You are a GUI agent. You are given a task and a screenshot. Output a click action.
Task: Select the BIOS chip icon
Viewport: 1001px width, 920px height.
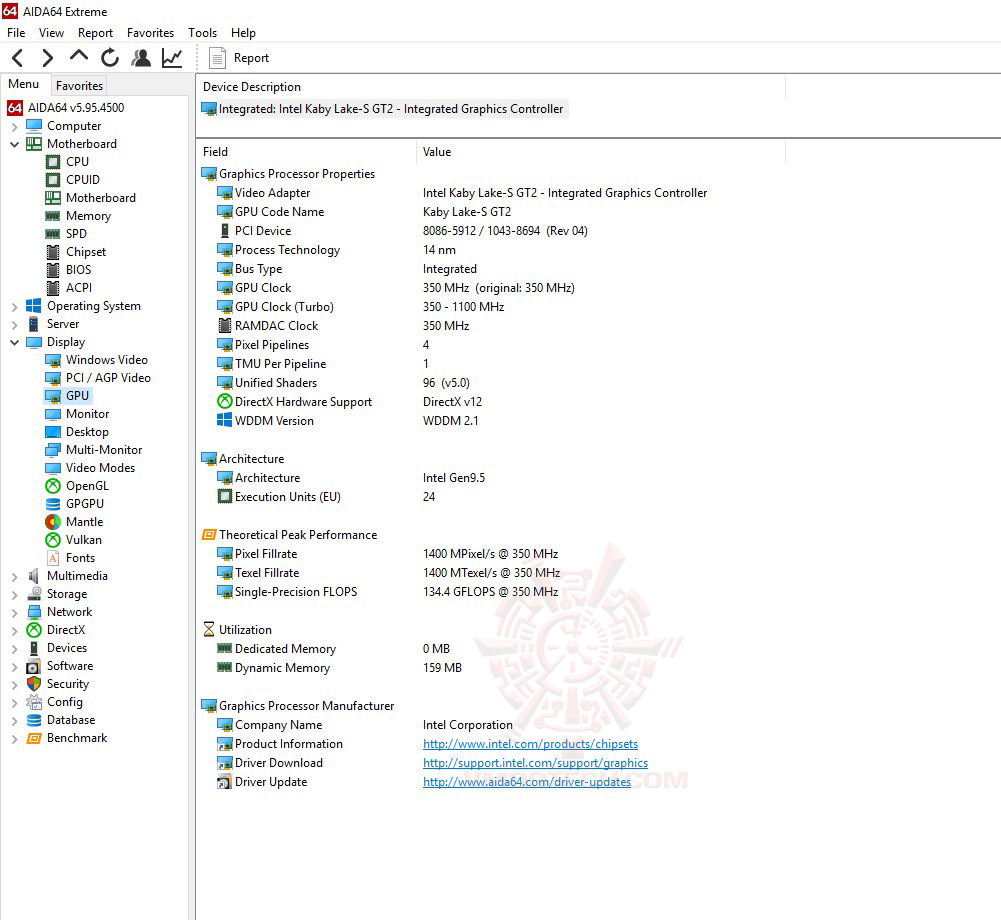(53, 270)
